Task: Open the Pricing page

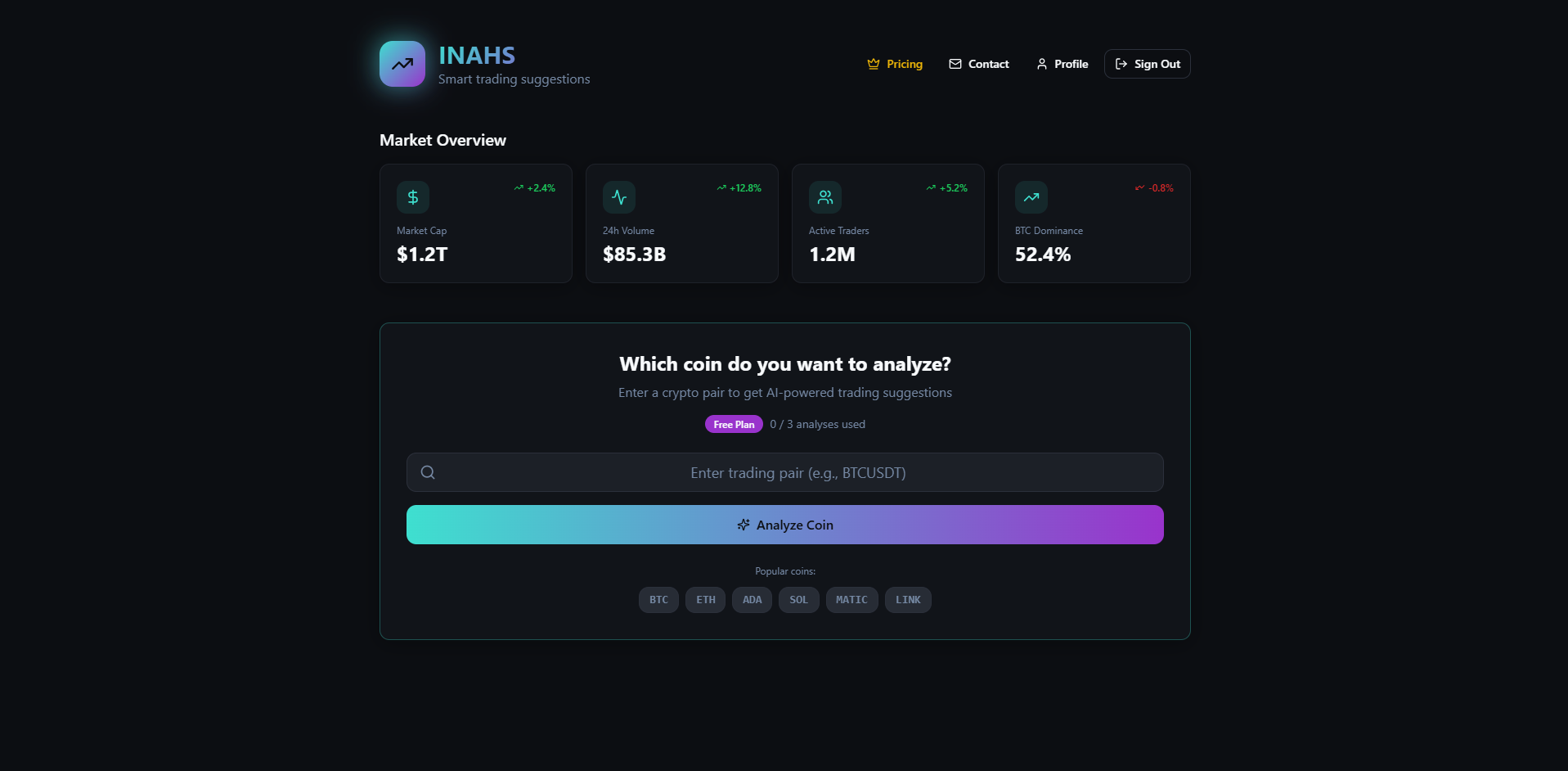Action: click(x=904, y=63)
